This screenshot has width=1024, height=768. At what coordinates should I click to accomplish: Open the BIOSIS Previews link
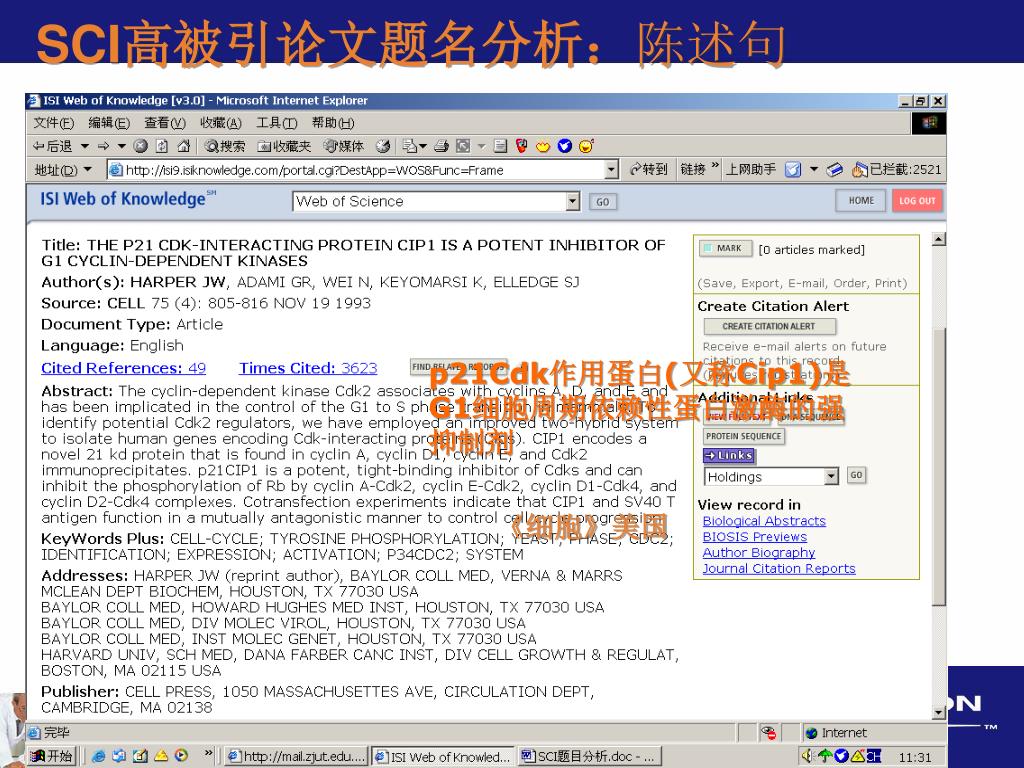[755, 536]
